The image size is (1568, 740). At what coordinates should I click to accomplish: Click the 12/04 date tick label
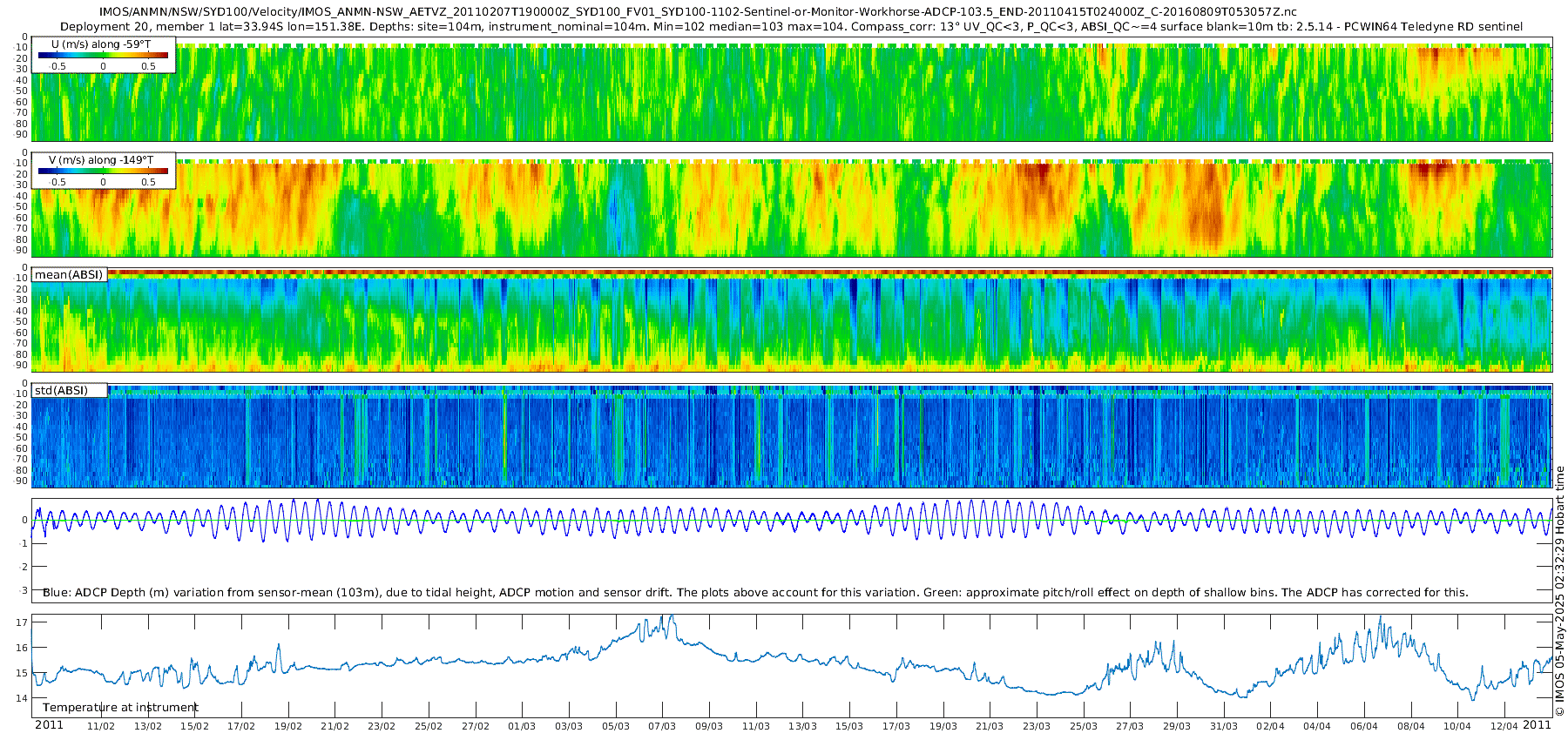click(1504, 726)
